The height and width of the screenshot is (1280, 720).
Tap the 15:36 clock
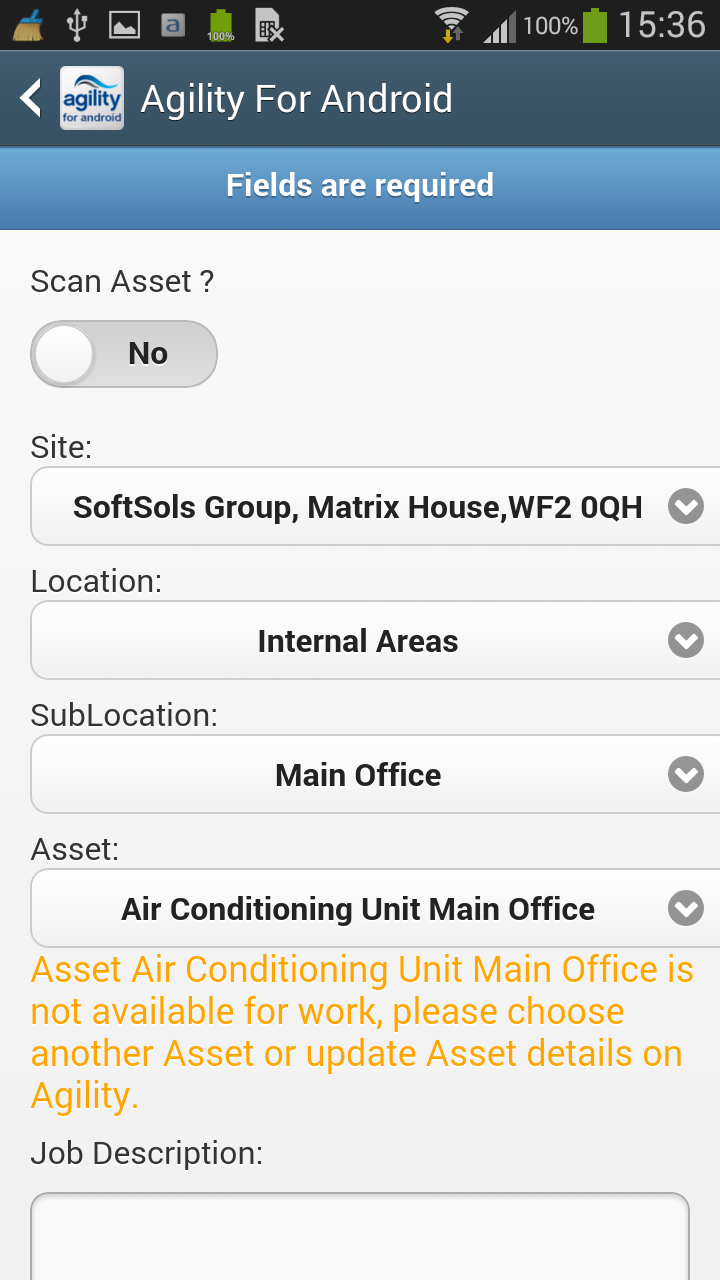662,25
